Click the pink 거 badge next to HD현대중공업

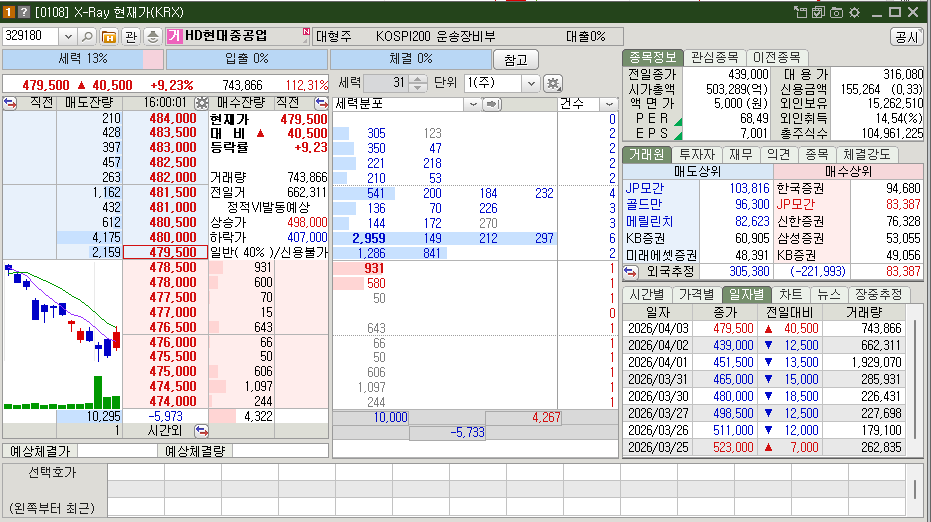tap(174, 37)
